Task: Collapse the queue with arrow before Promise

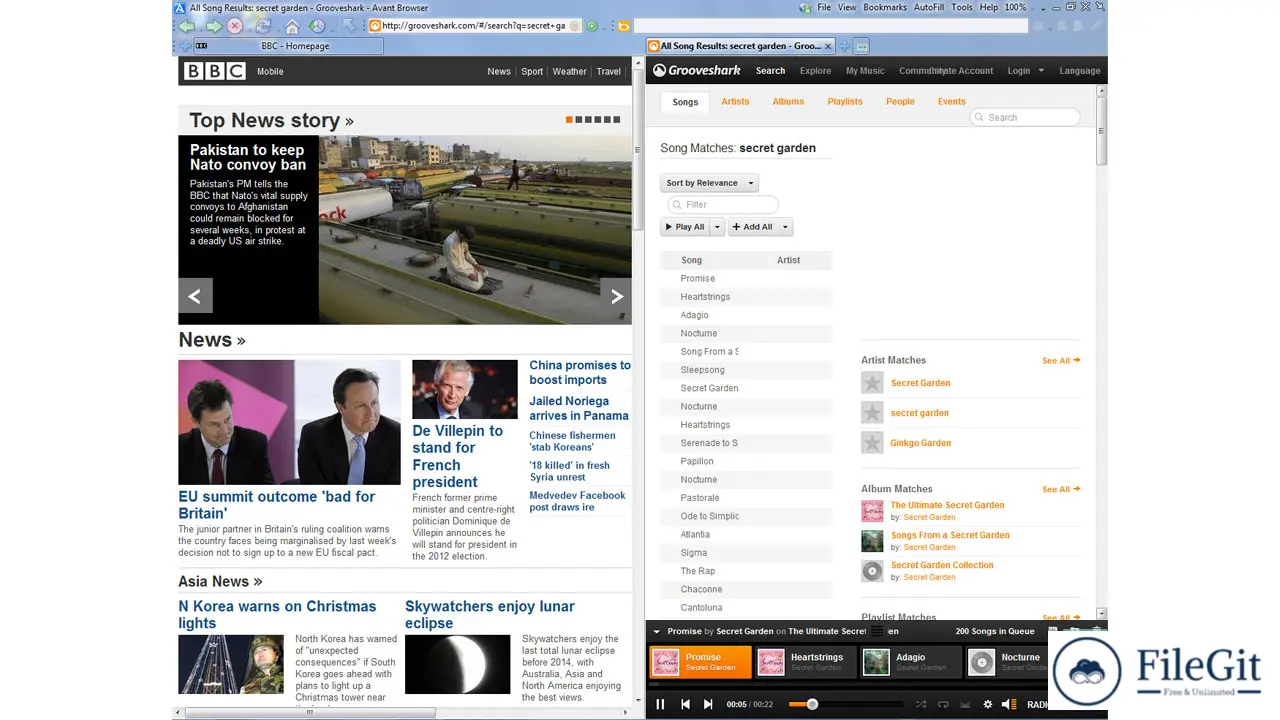Action: [x=657, y=631]
